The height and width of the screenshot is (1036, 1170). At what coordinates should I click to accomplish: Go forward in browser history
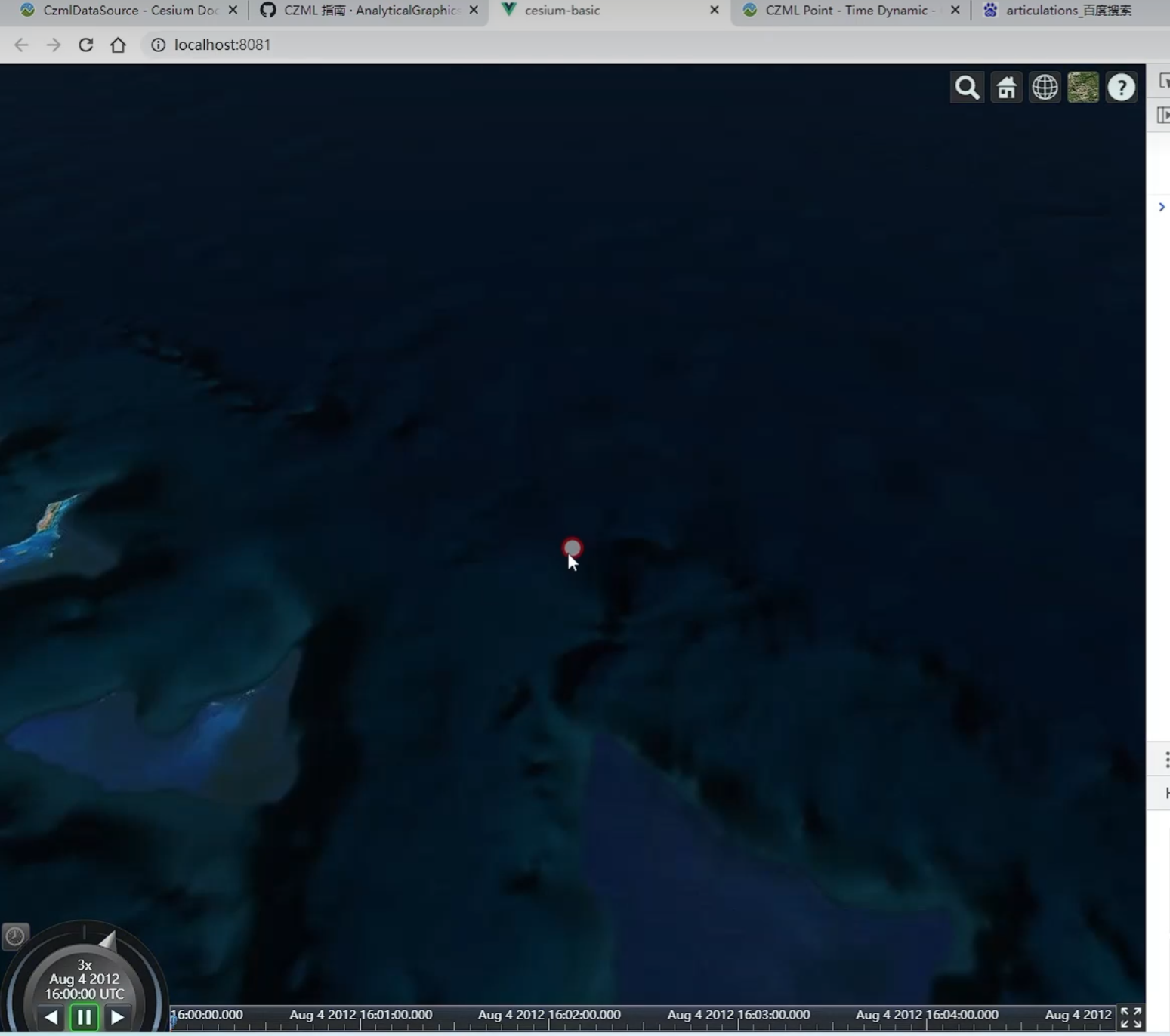[x=53, y=45]
